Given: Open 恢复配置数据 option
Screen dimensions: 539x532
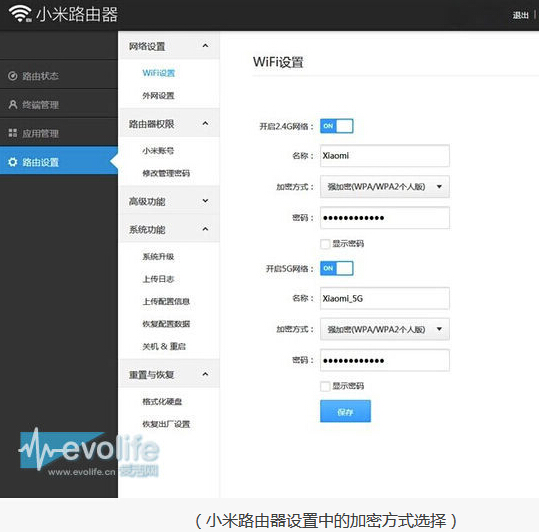Looking at the screenshot, I should tap(166, 324).
